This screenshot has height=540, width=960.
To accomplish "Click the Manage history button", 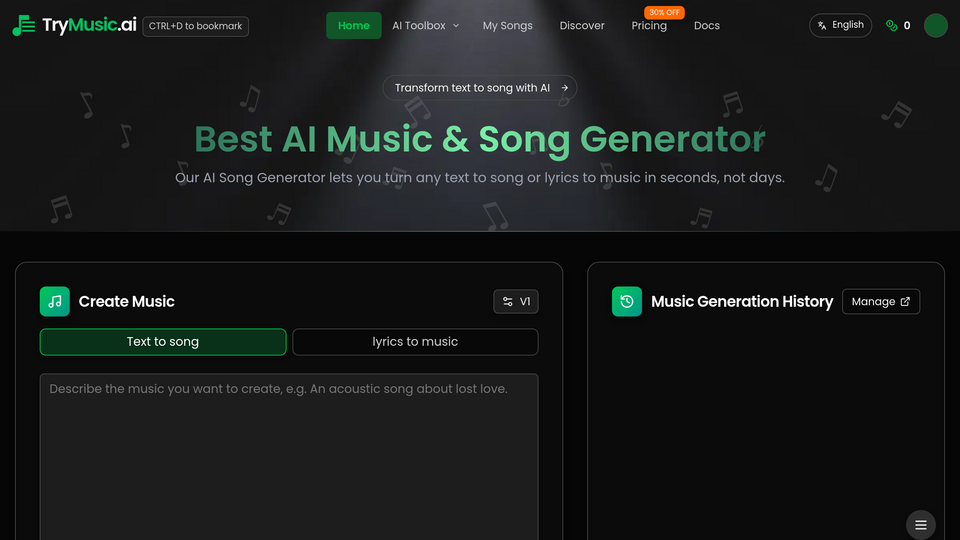I will (881, 301).
